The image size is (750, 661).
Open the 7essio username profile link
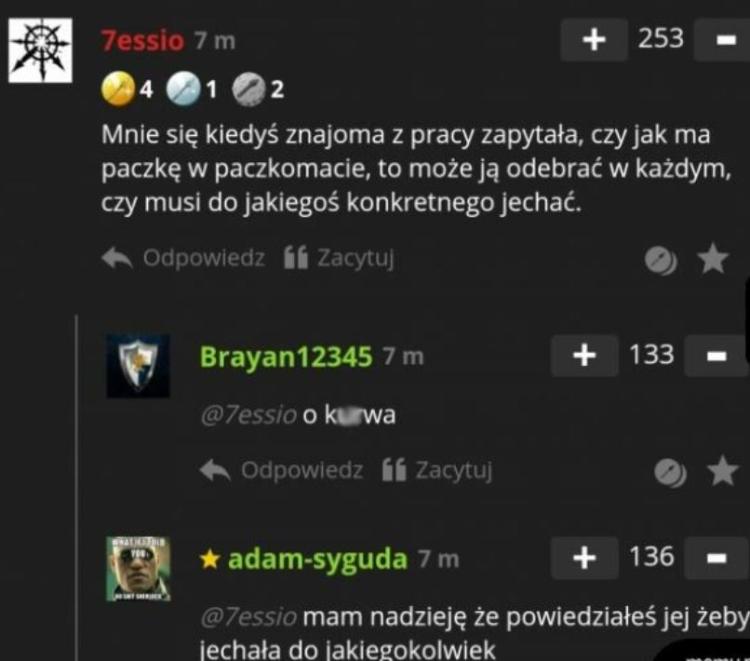[x=143, y=41]
